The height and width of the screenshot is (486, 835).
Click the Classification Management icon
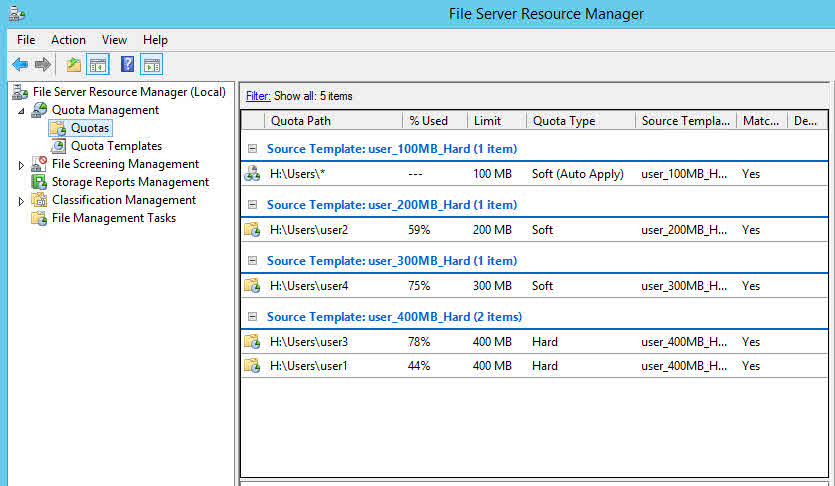click(x=39, y=200)
